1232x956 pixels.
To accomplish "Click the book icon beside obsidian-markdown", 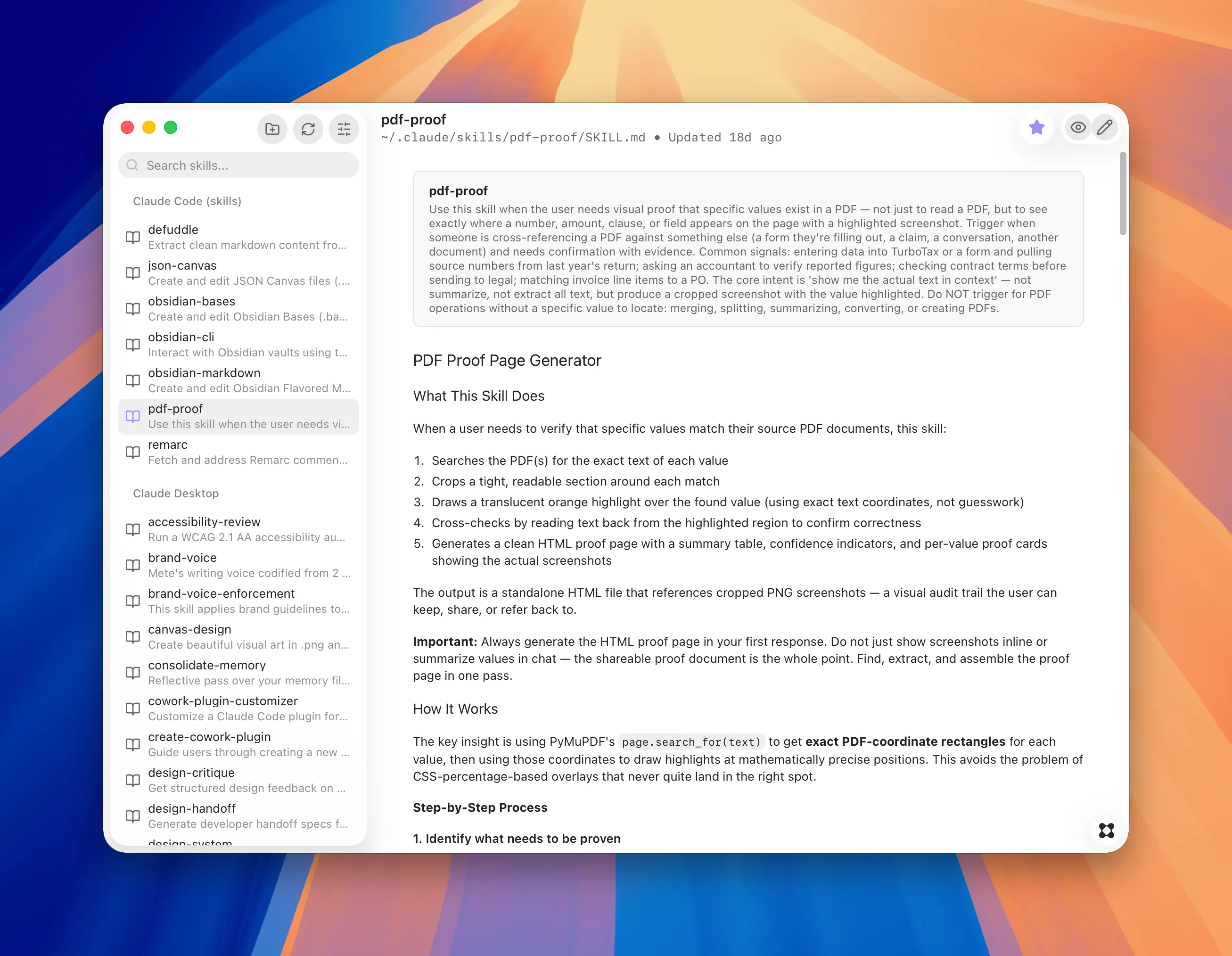I will (132, 380).
